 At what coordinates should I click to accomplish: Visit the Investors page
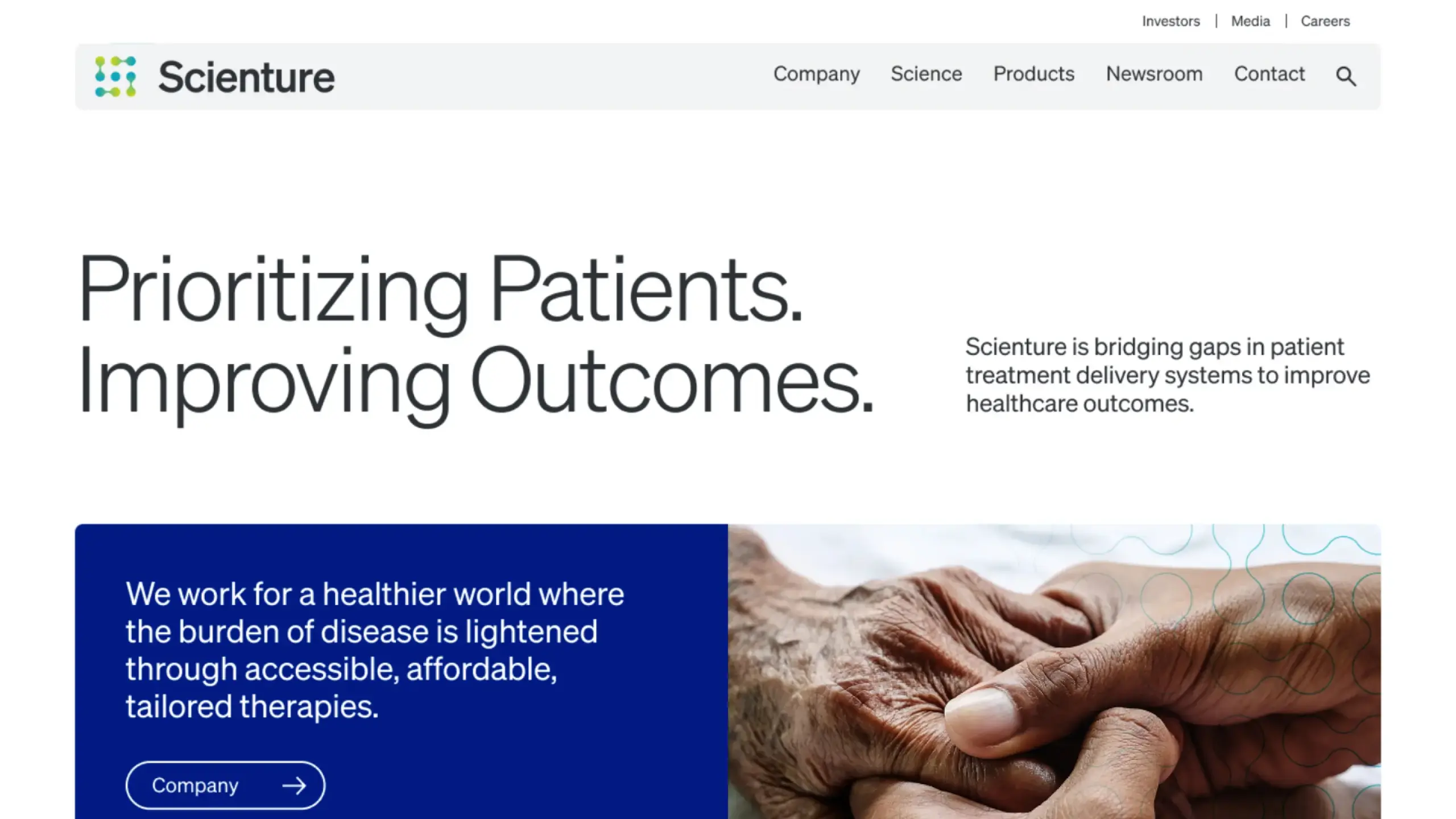1171,21
